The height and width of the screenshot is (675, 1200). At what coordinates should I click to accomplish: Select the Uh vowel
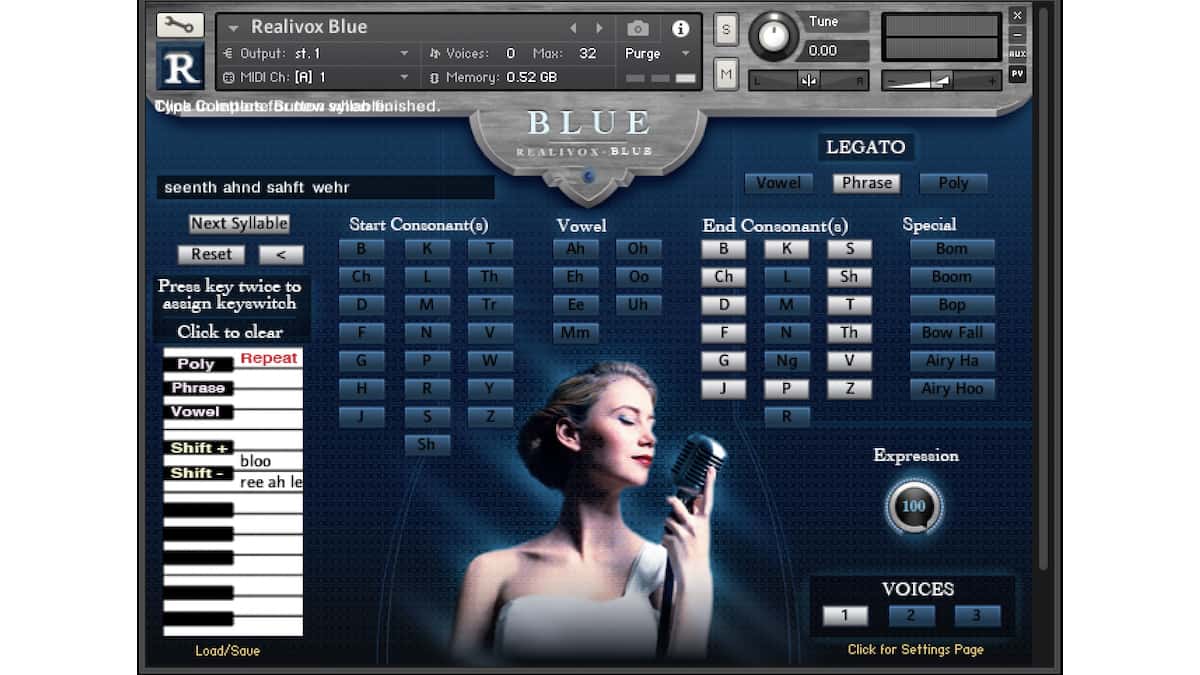point(638,305)
